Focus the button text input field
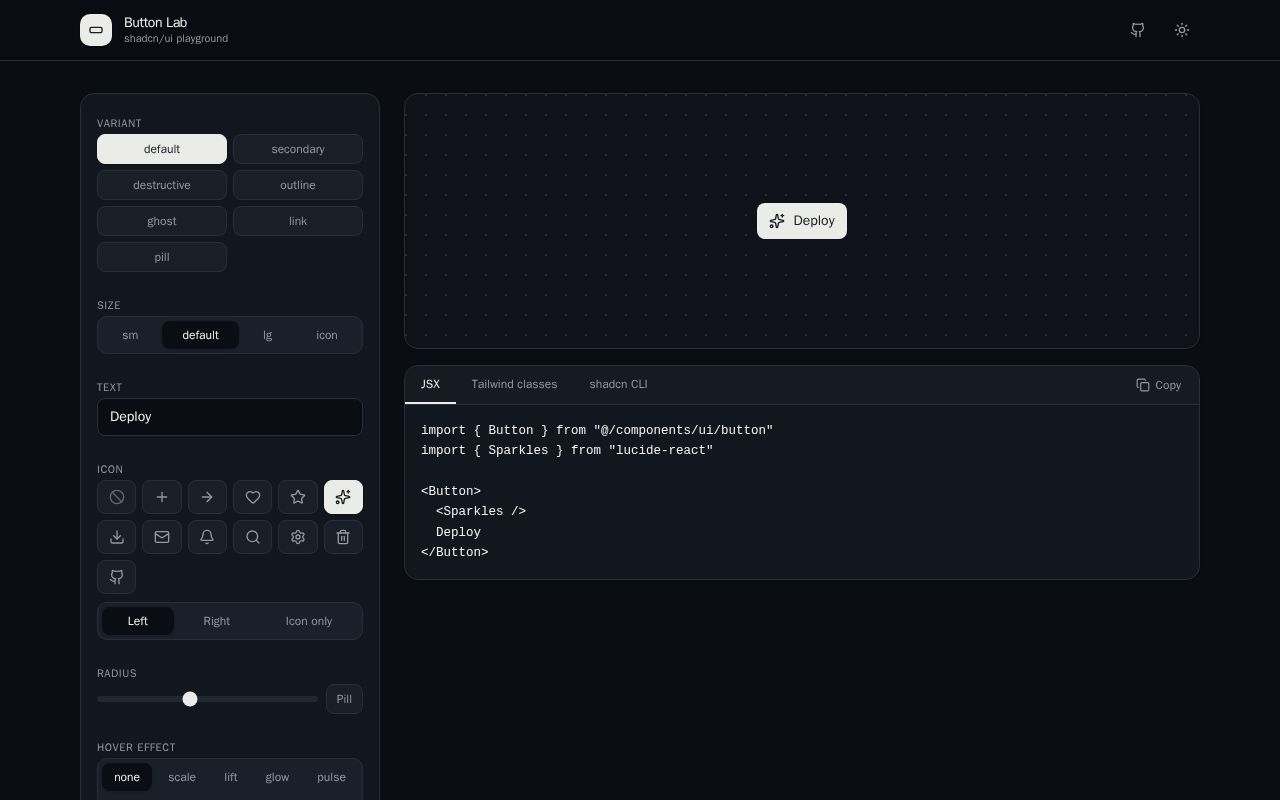Image resolution: width=1280 pixels, height=800 pixels. (x=230, y=417)
